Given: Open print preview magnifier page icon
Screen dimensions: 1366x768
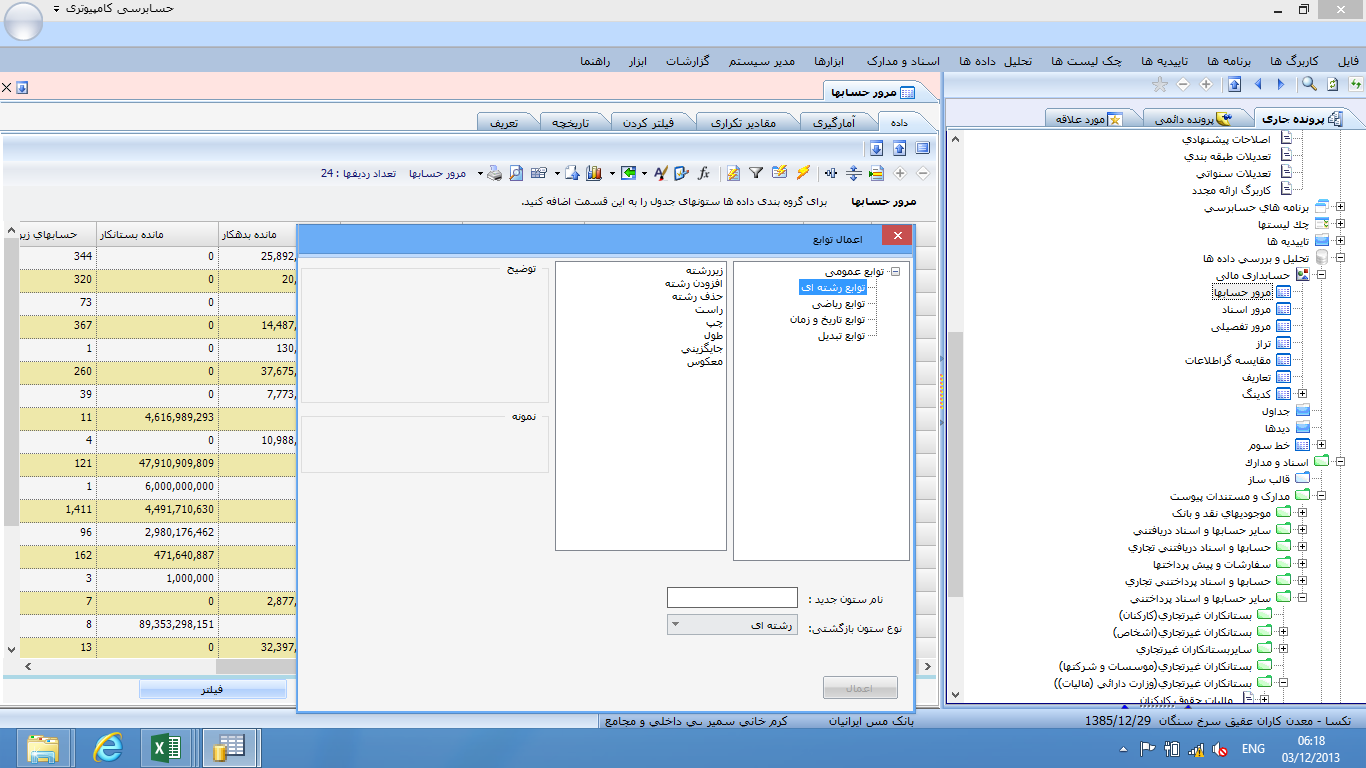Looking at the screenshot, I should point(516,173).
